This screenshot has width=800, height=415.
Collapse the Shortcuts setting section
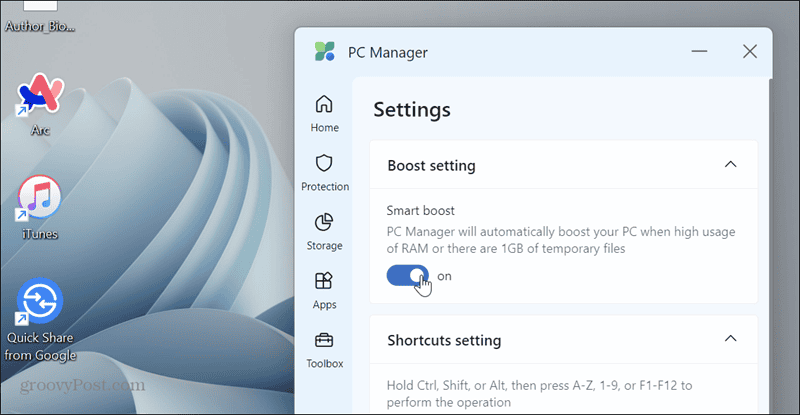pyautogui.click(x=731, y=338)
